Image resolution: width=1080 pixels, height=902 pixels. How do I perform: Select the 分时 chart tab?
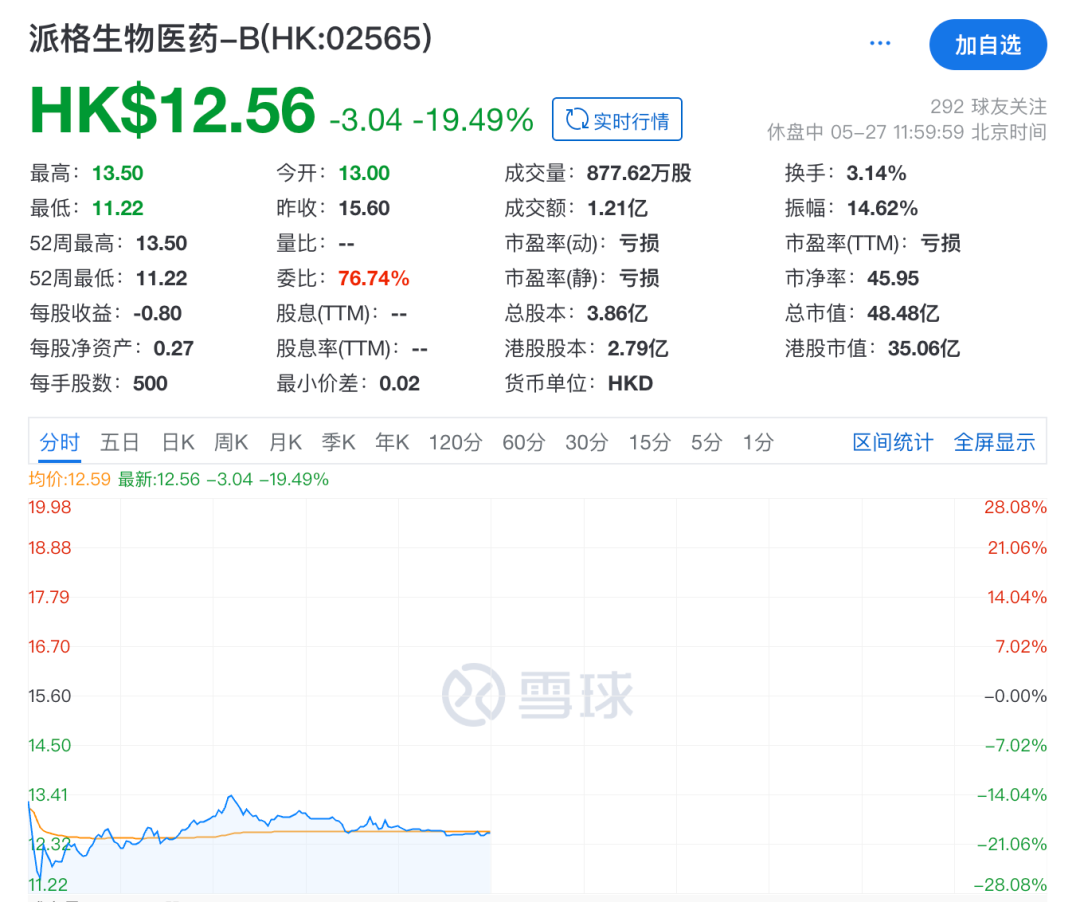59,442
